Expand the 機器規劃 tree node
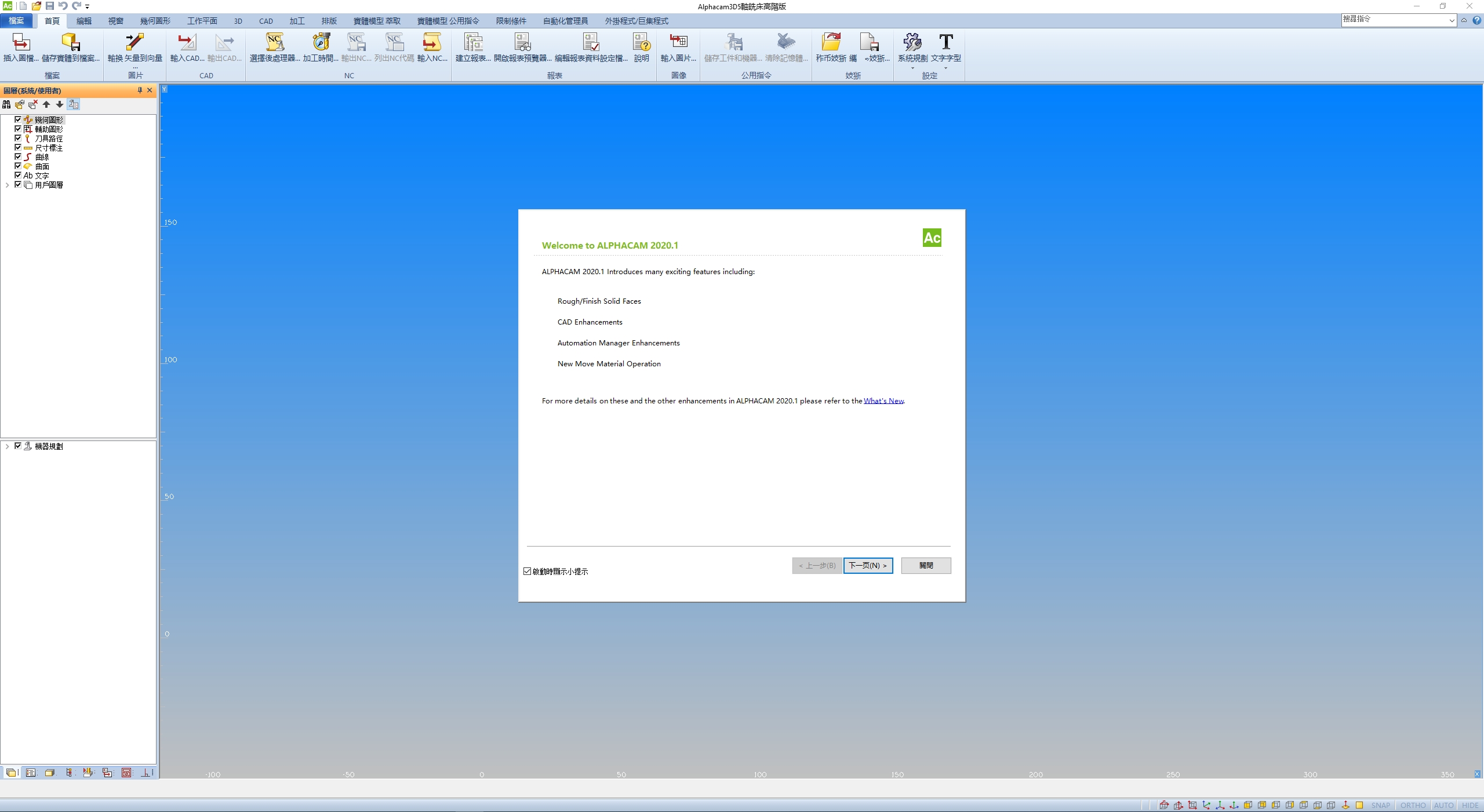This screenshot has width=1484, height=812. click(7, 446)
